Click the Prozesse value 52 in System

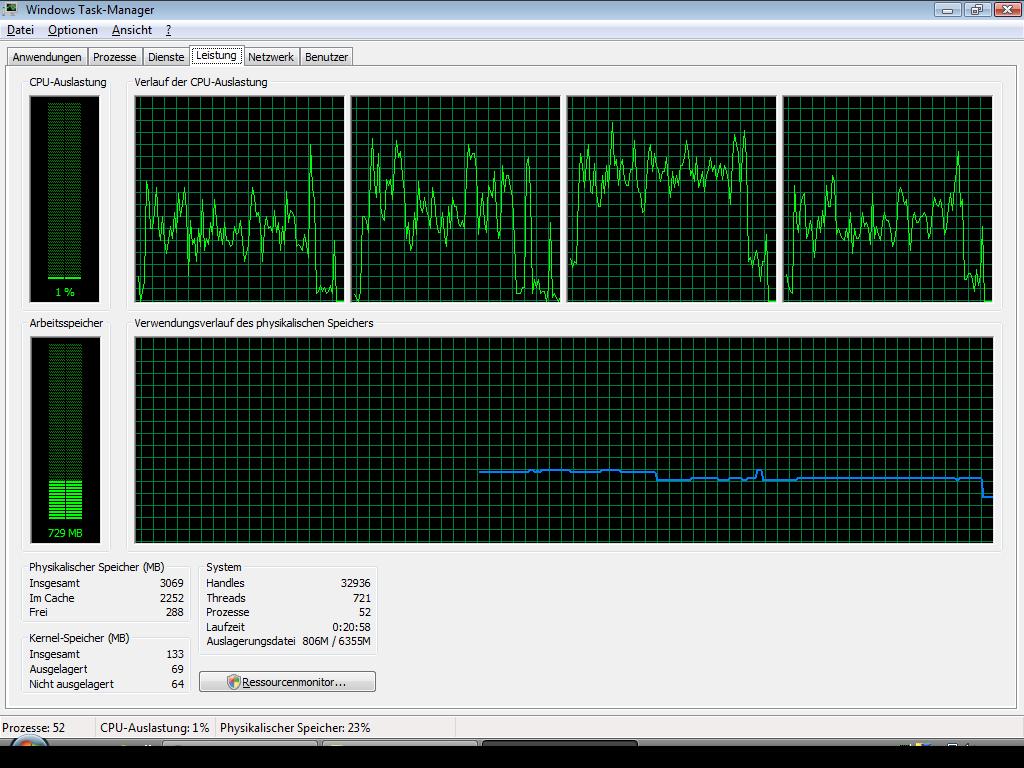point(365,613)
